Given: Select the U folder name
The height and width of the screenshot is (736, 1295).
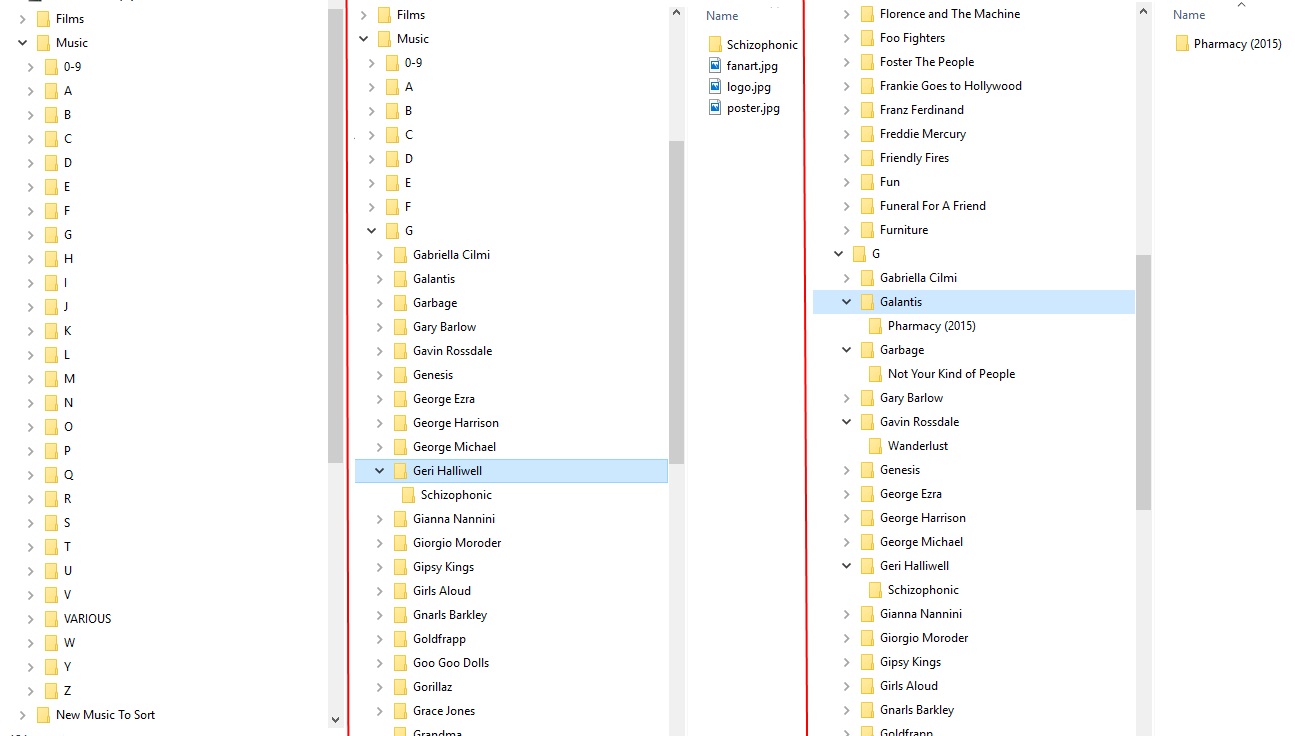Looking at the screenshot, I should [x=68, y=571].
